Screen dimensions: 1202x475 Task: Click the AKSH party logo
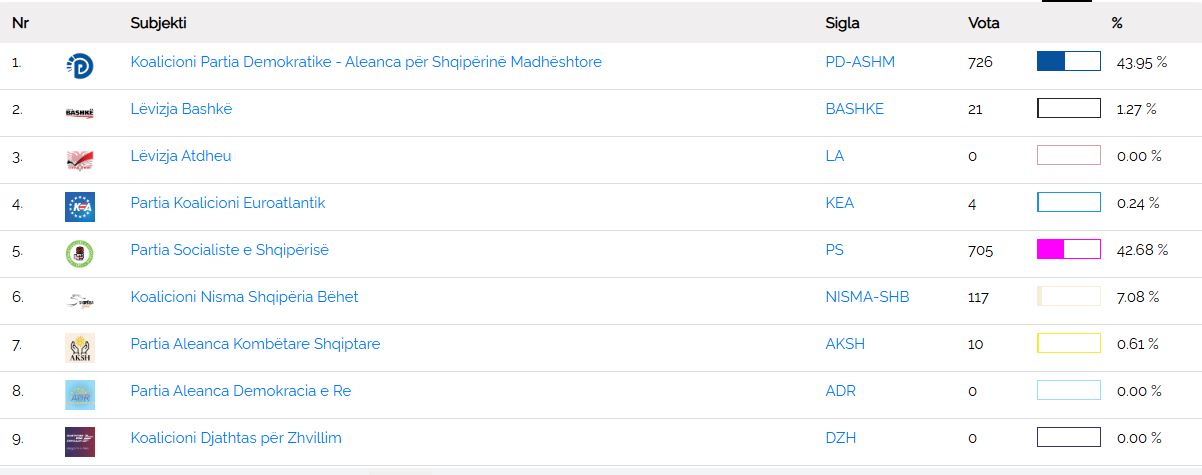pyautogui.click(x=80, y=347)
